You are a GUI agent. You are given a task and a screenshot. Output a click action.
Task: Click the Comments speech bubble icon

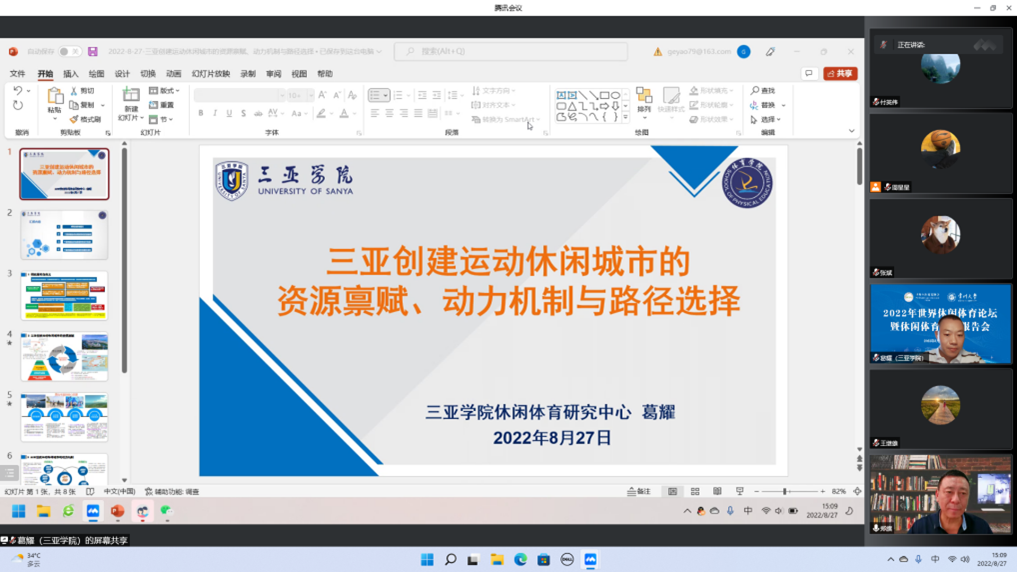(x=809, y=73)
